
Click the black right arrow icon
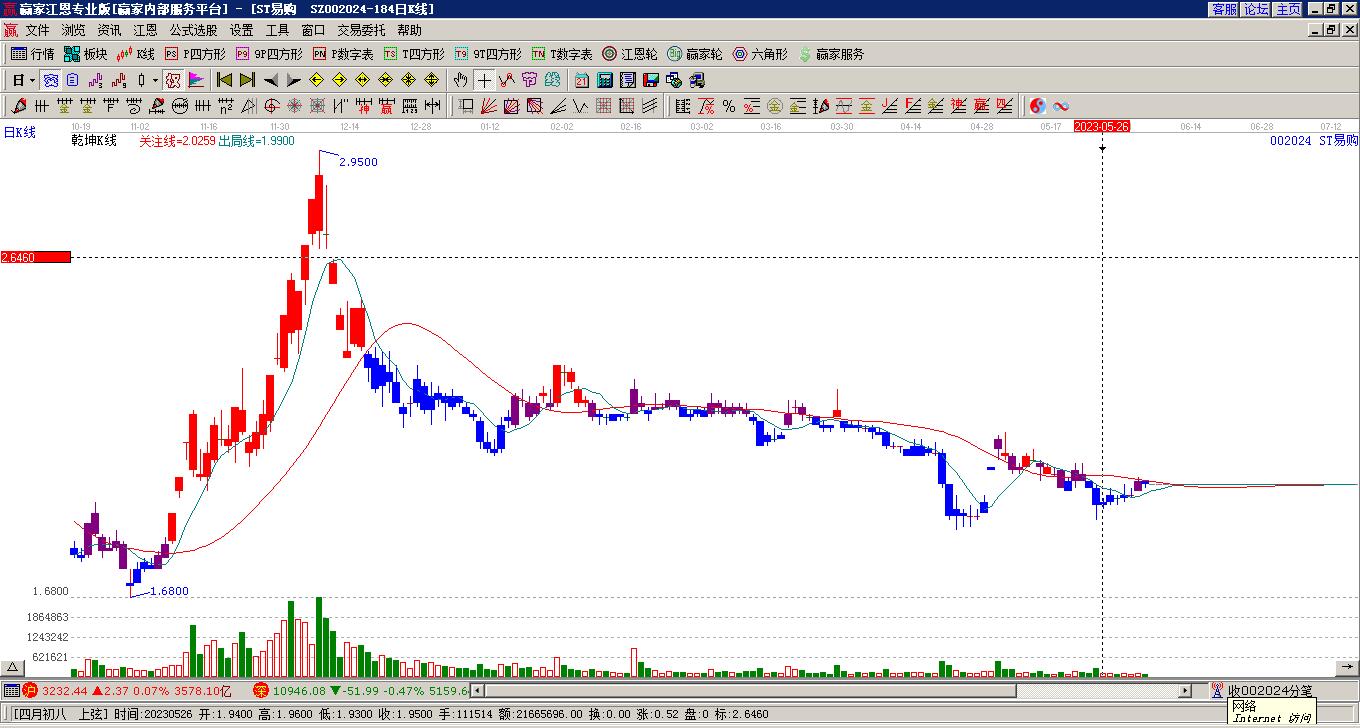click(294, 80)
